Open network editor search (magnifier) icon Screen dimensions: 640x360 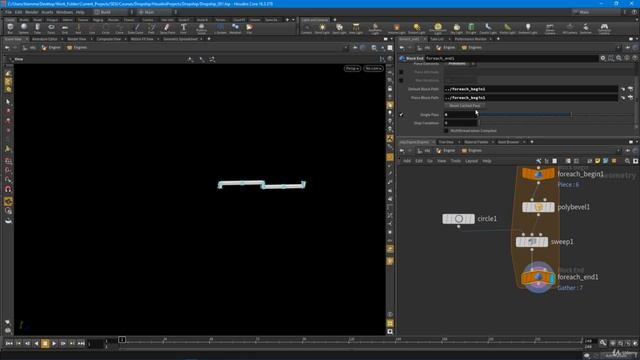coord(627,161)
